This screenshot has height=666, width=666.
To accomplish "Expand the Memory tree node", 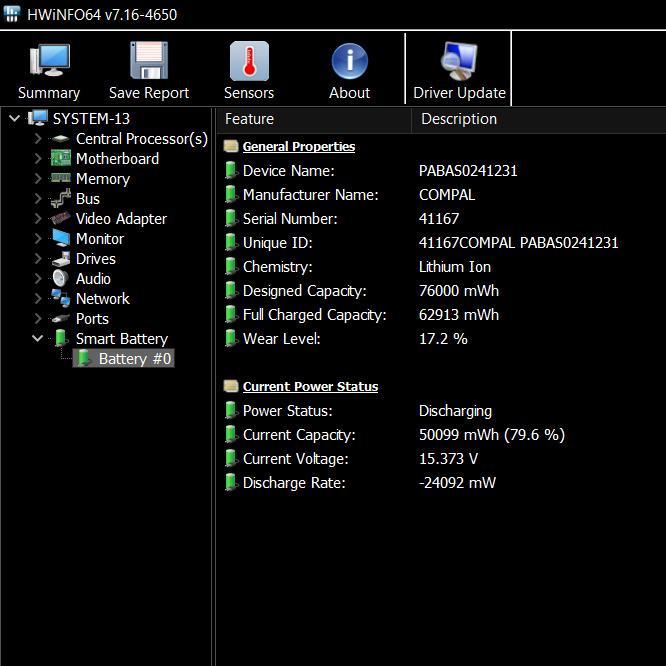I will click(38, 179).
